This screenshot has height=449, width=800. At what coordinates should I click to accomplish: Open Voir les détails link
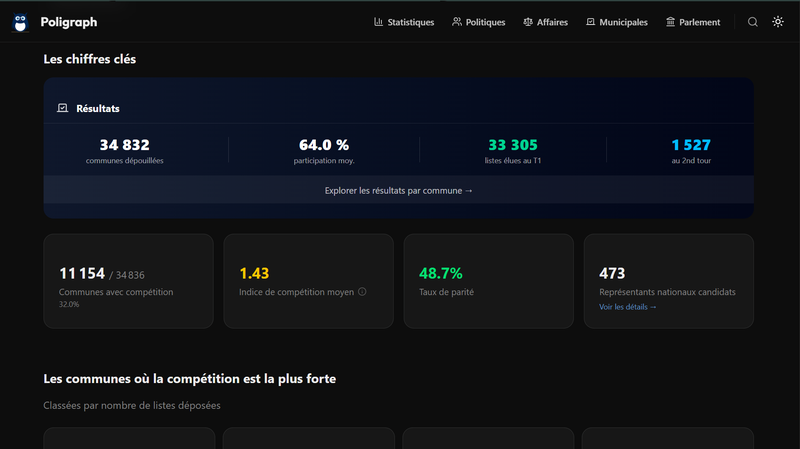tap(628, 307)
